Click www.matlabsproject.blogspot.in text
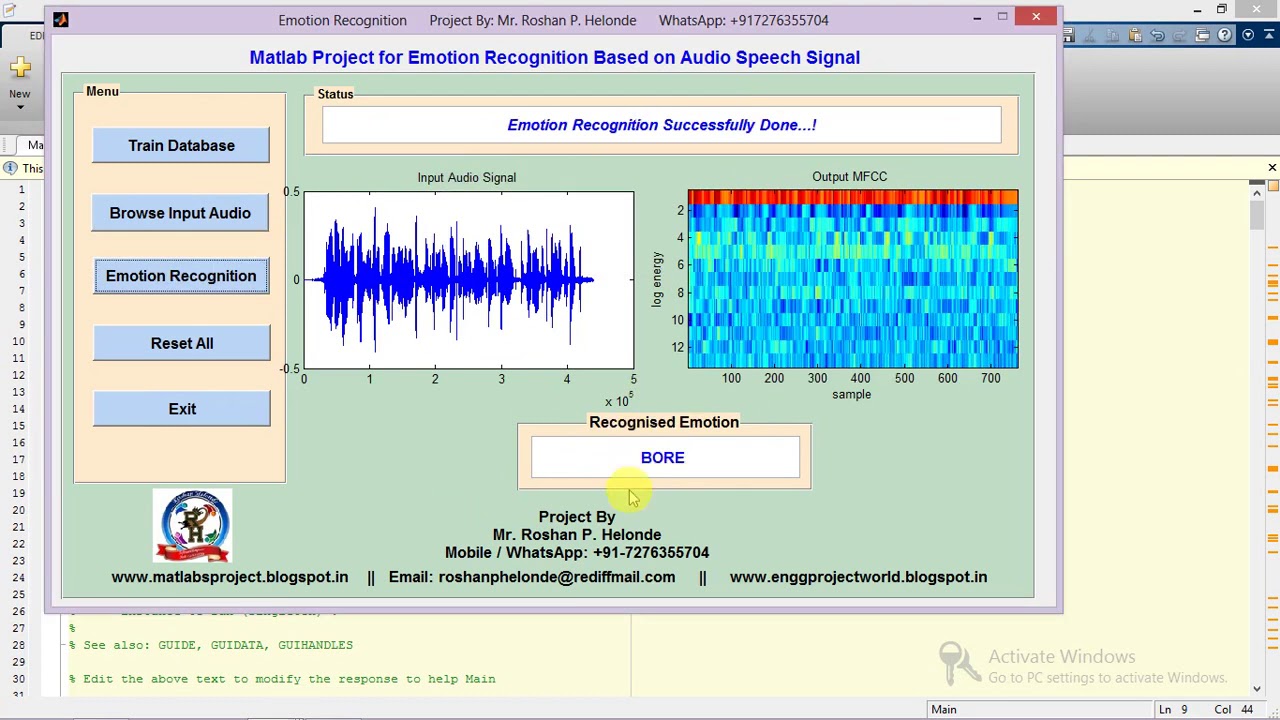The height and width of the screenshot is (720, 1280). tap(230, 577)
